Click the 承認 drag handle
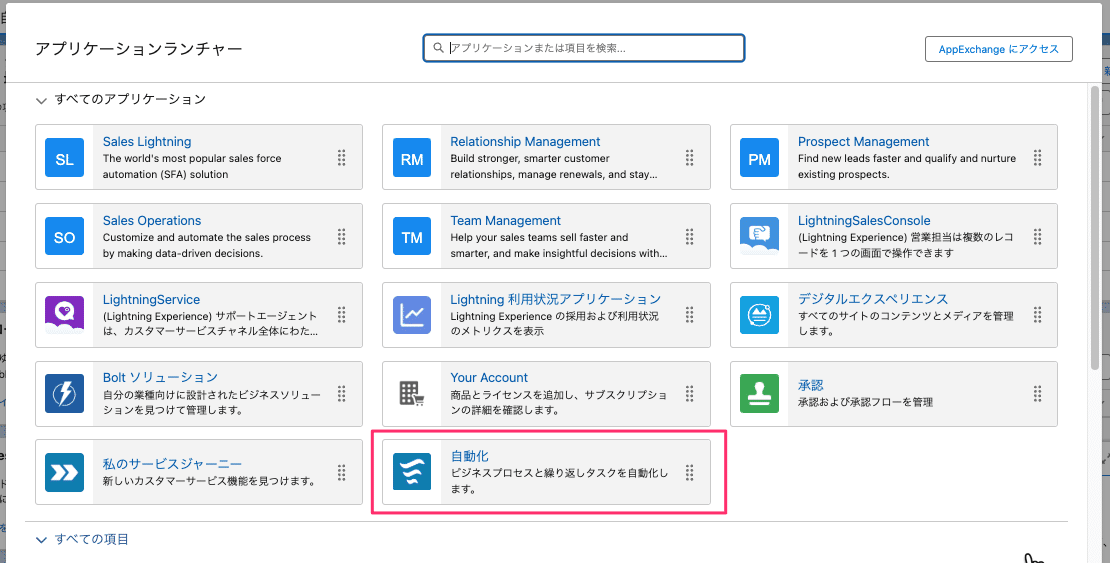The width and height of the screenshot is (1110, 563). click(x=1037, y=394)
